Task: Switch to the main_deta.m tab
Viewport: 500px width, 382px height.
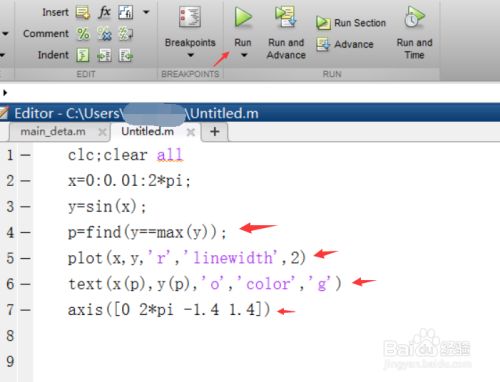Action: pyautogui.click(x=53, y=131)
